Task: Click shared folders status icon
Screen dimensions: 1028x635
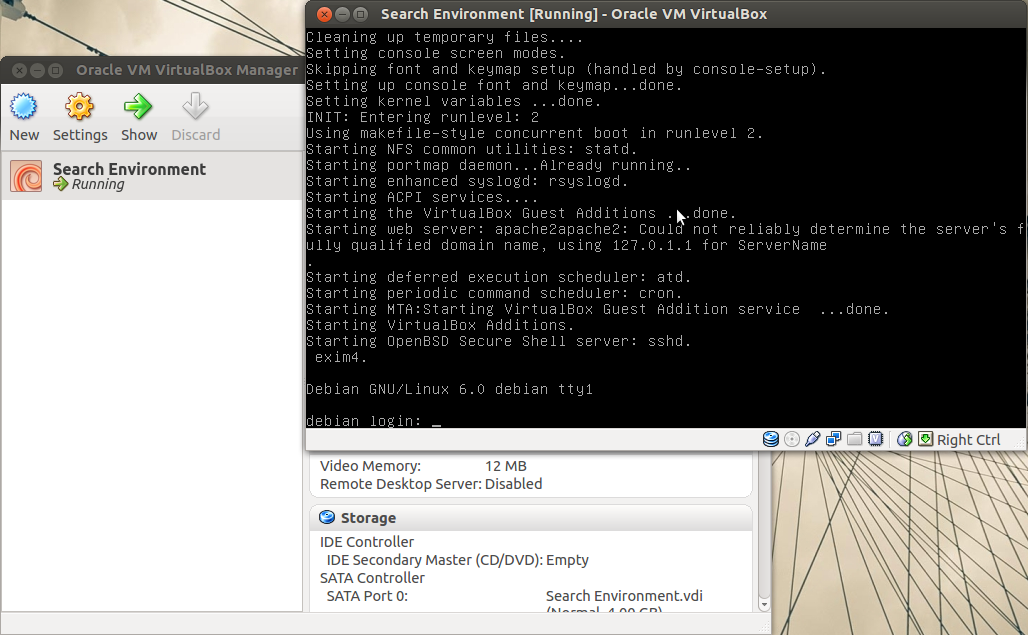Action: (x=854, y=439)
